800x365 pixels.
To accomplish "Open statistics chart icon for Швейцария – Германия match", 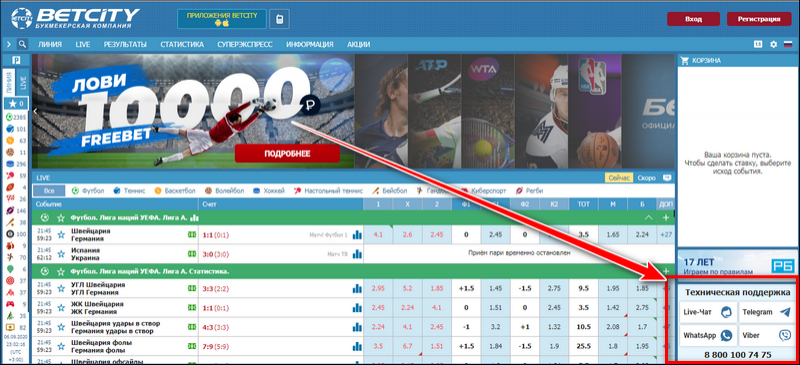I will [x=357, y=235].
